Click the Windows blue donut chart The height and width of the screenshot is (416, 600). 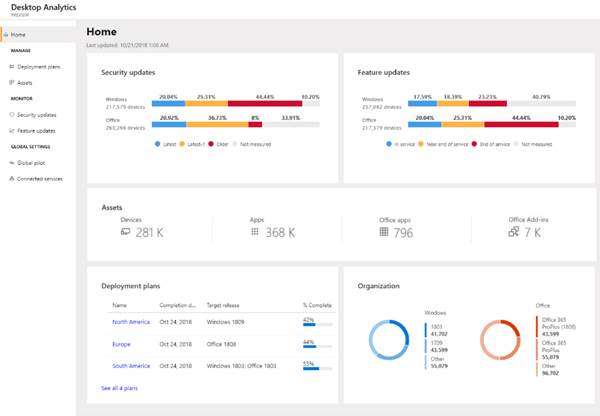pos(389,340)
